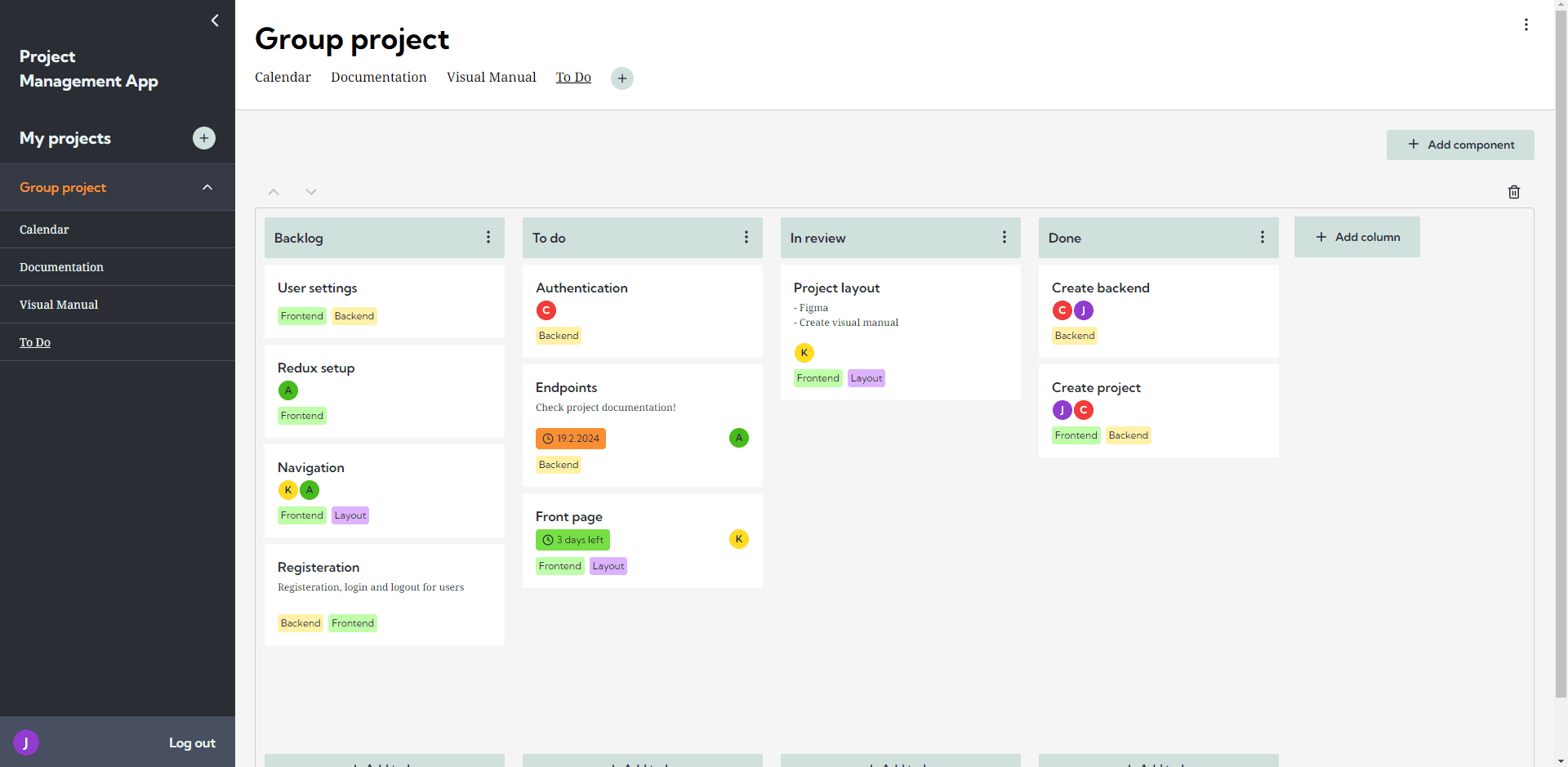Click the trash icon to delete

(1513, 191)
